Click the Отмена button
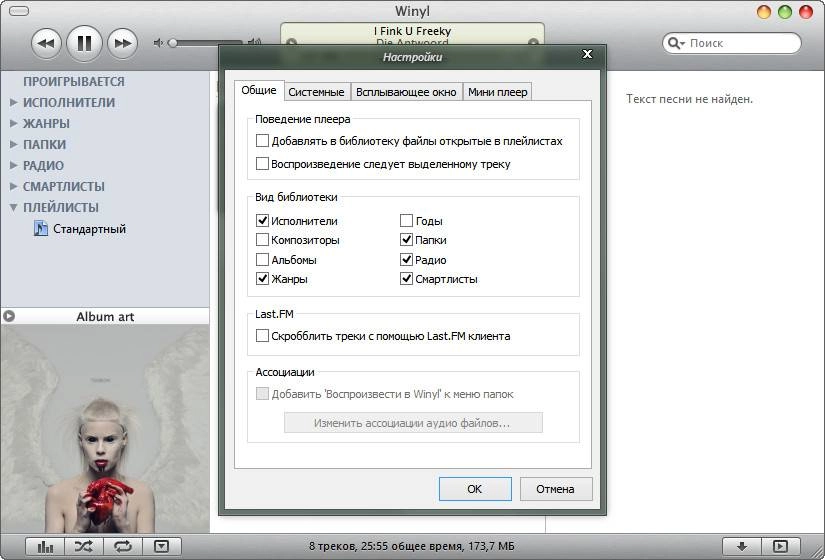This screenshot has height=560, width=825. [x=556, y=489]
